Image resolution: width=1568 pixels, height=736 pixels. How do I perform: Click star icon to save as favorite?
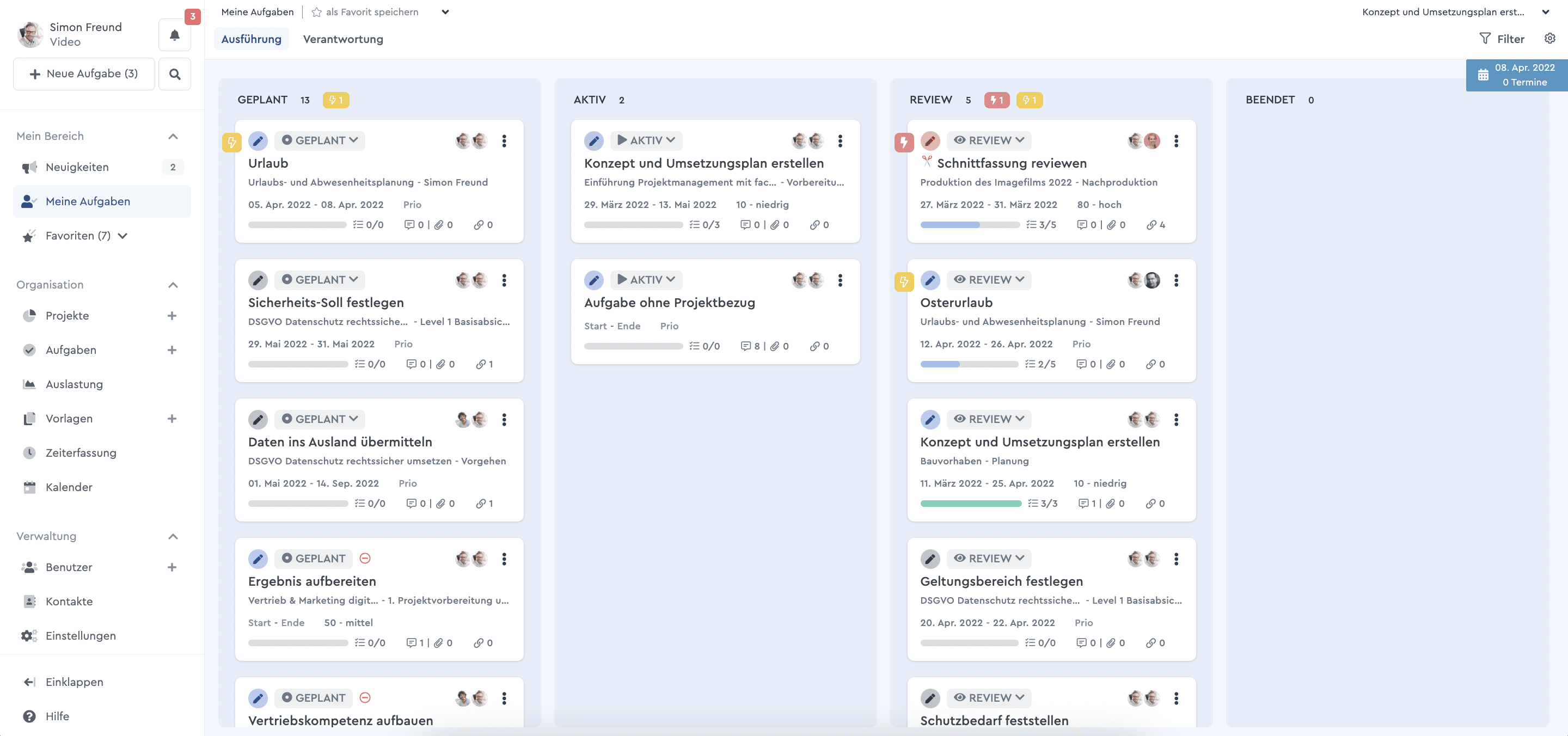pos(316,11)
